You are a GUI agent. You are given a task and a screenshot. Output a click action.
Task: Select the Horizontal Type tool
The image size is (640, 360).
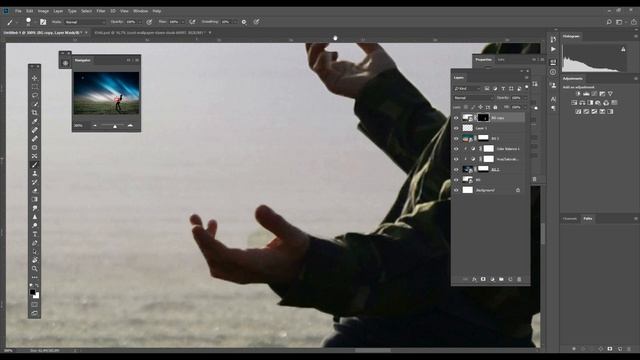(x=35, y=234)
